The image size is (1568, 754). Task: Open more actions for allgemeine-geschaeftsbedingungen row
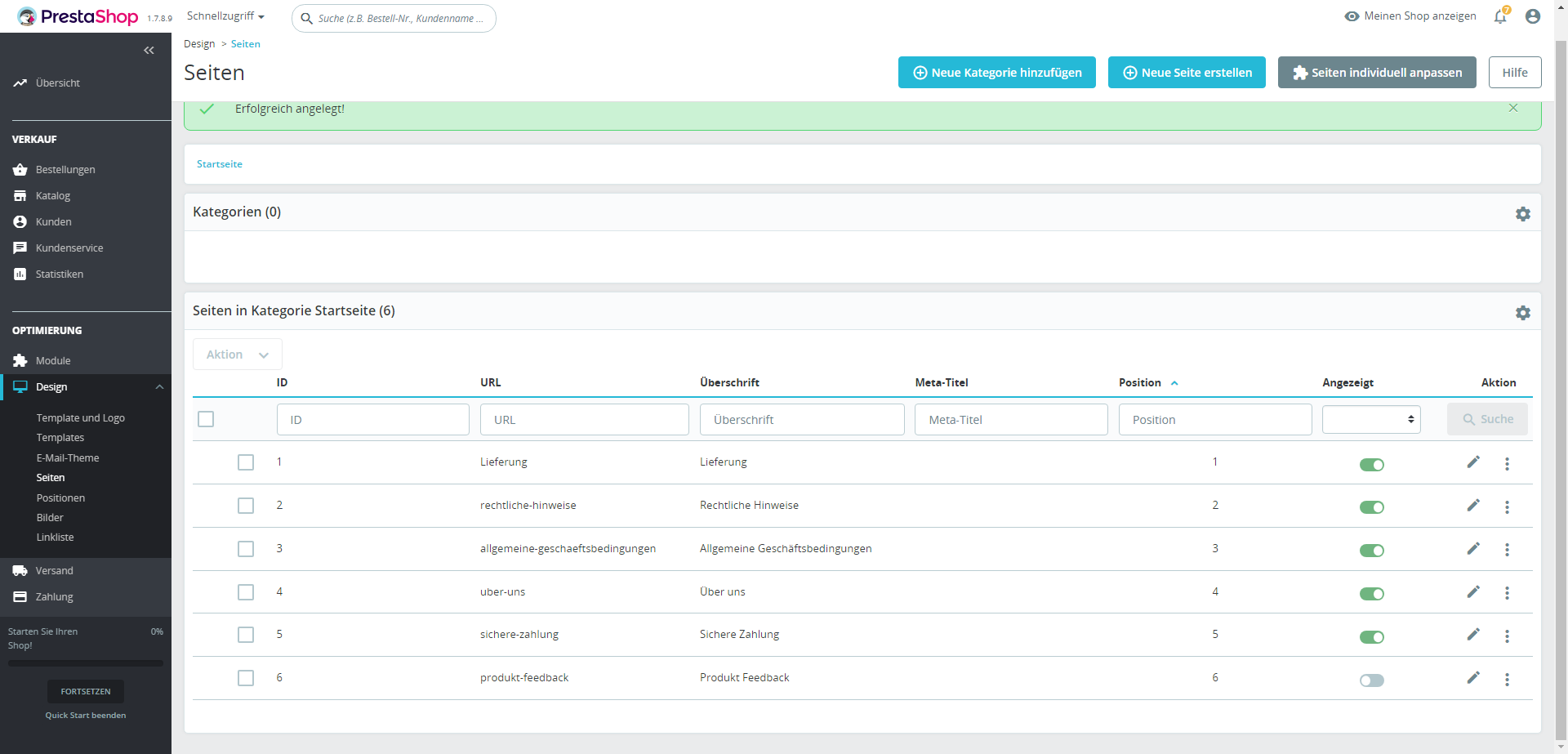1507,550
